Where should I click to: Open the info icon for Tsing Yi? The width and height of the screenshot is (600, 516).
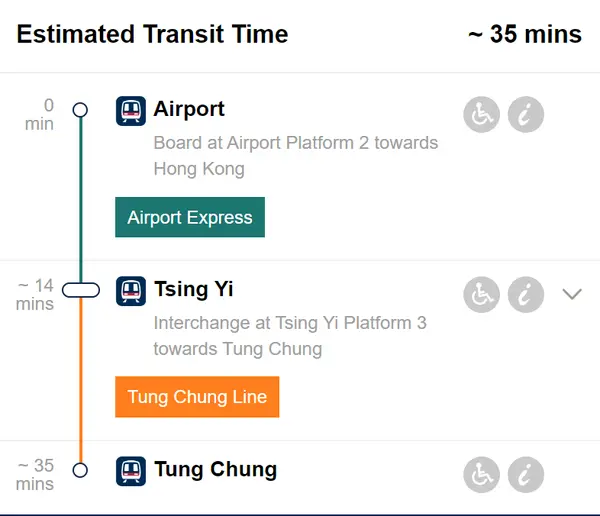tap(526, 295)
